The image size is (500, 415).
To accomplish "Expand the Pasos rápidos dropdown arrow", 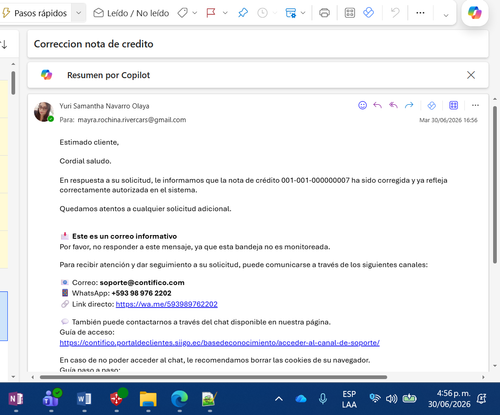I will [x=79, y=13].
